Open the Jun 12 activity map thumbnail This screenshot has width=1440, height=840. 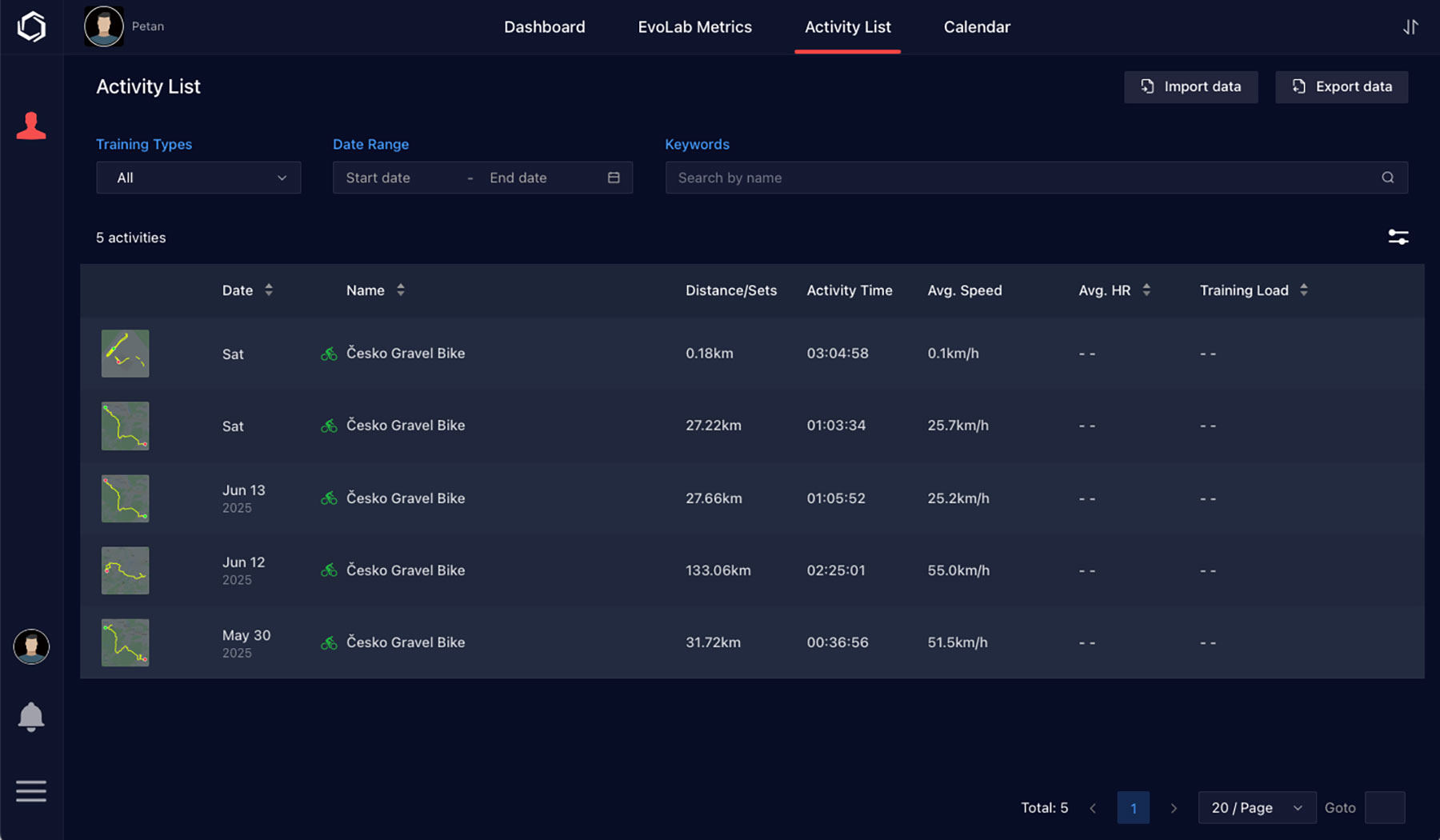tap(125, 570)
